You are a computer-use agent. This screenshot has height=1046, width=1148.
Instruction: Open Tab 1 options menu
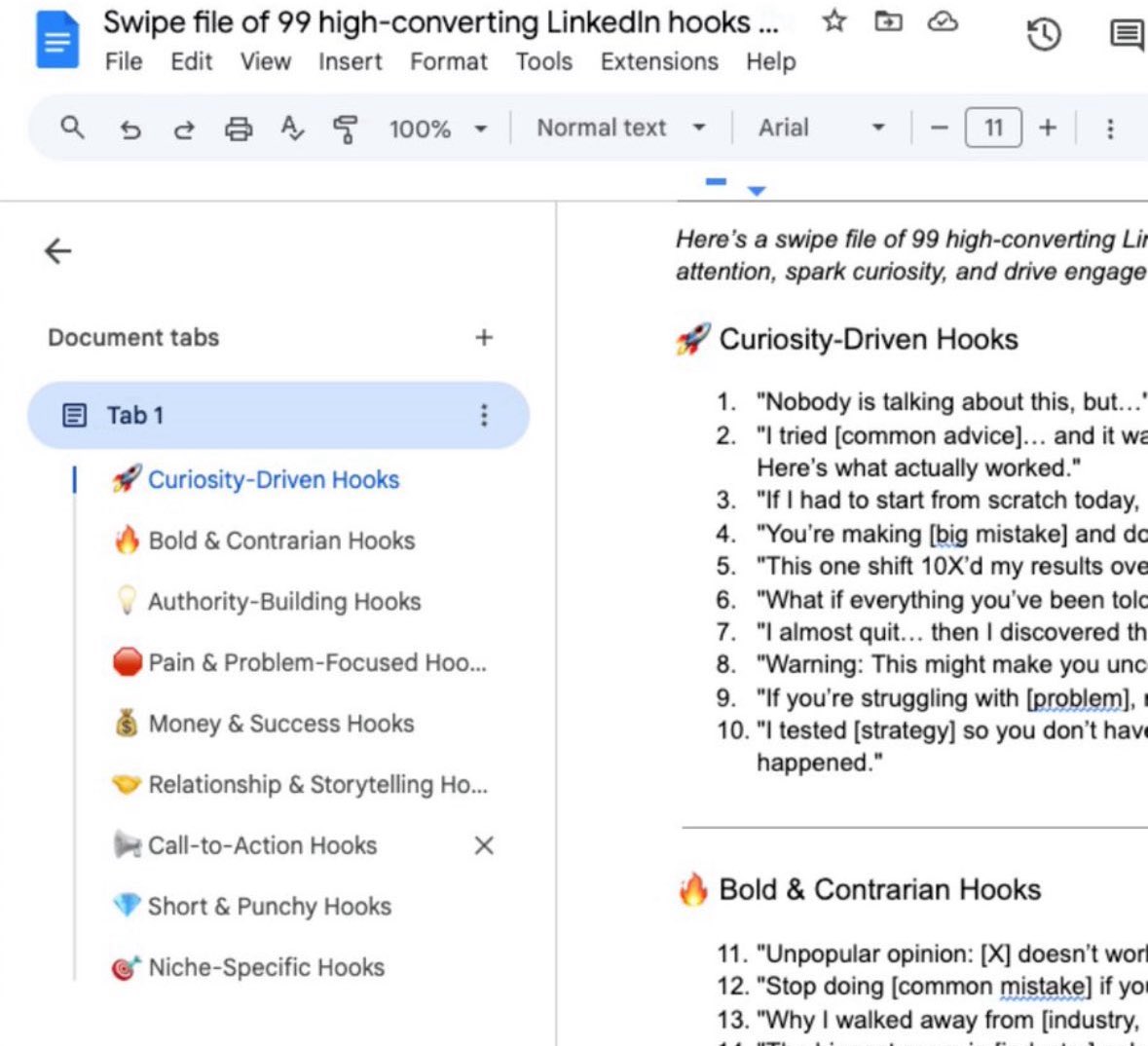click(x=483, y=415)
